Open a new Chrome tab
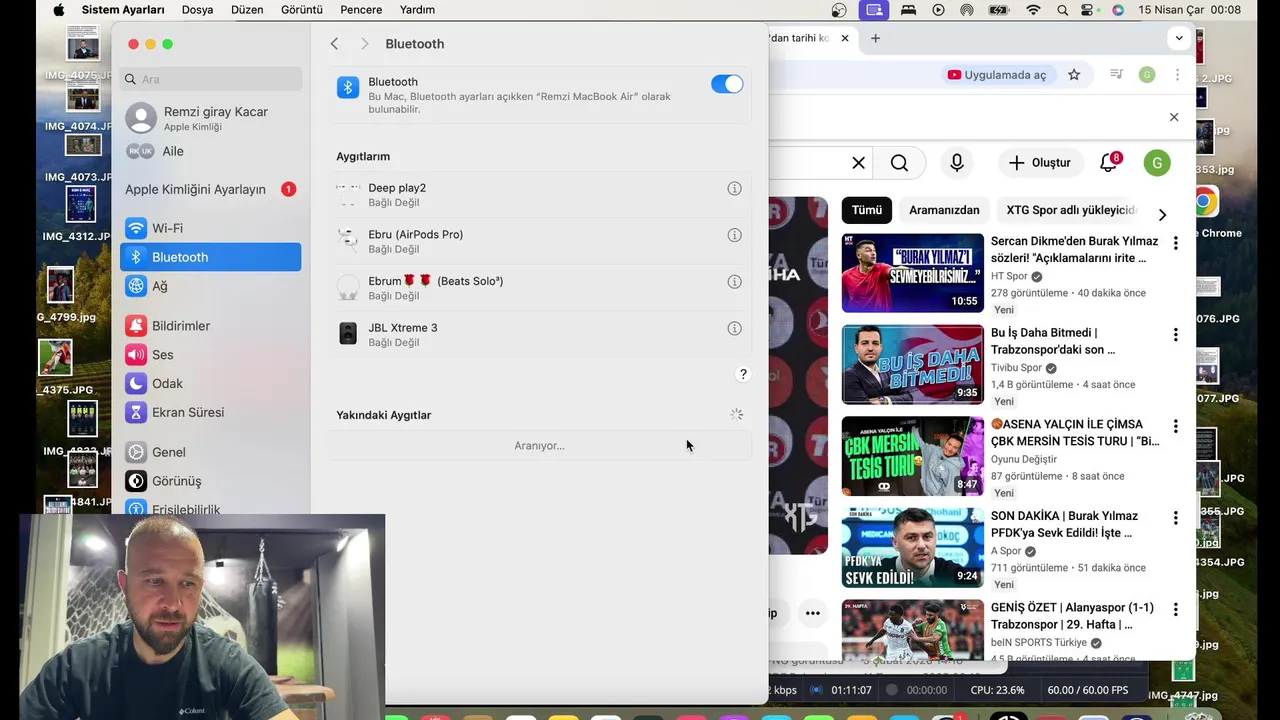The width and height of the screenshot is (1280, 720). click(875, 38)
